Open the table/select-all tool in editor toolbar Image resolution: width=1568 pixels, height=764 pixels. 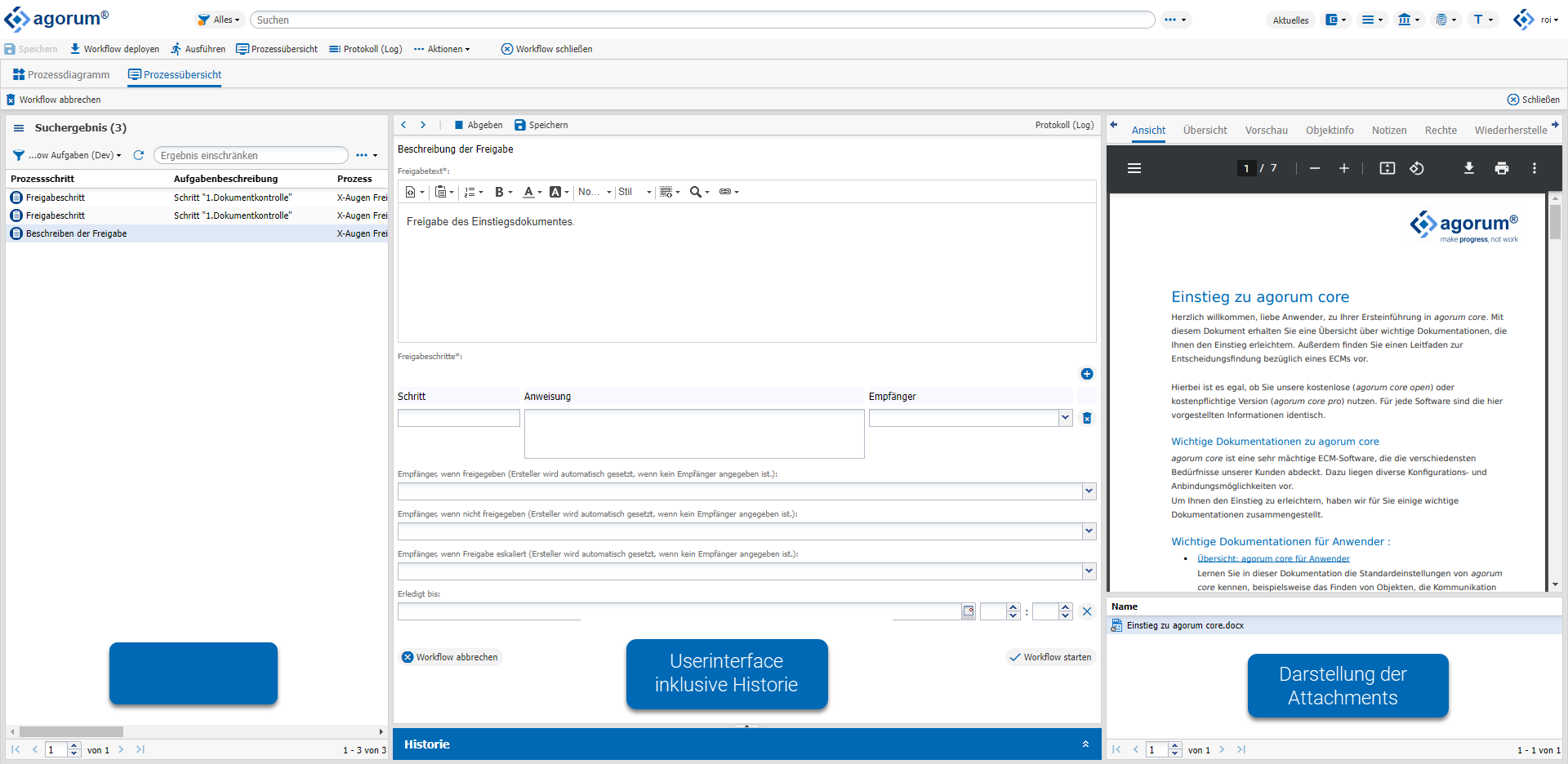tap(670, 192)
